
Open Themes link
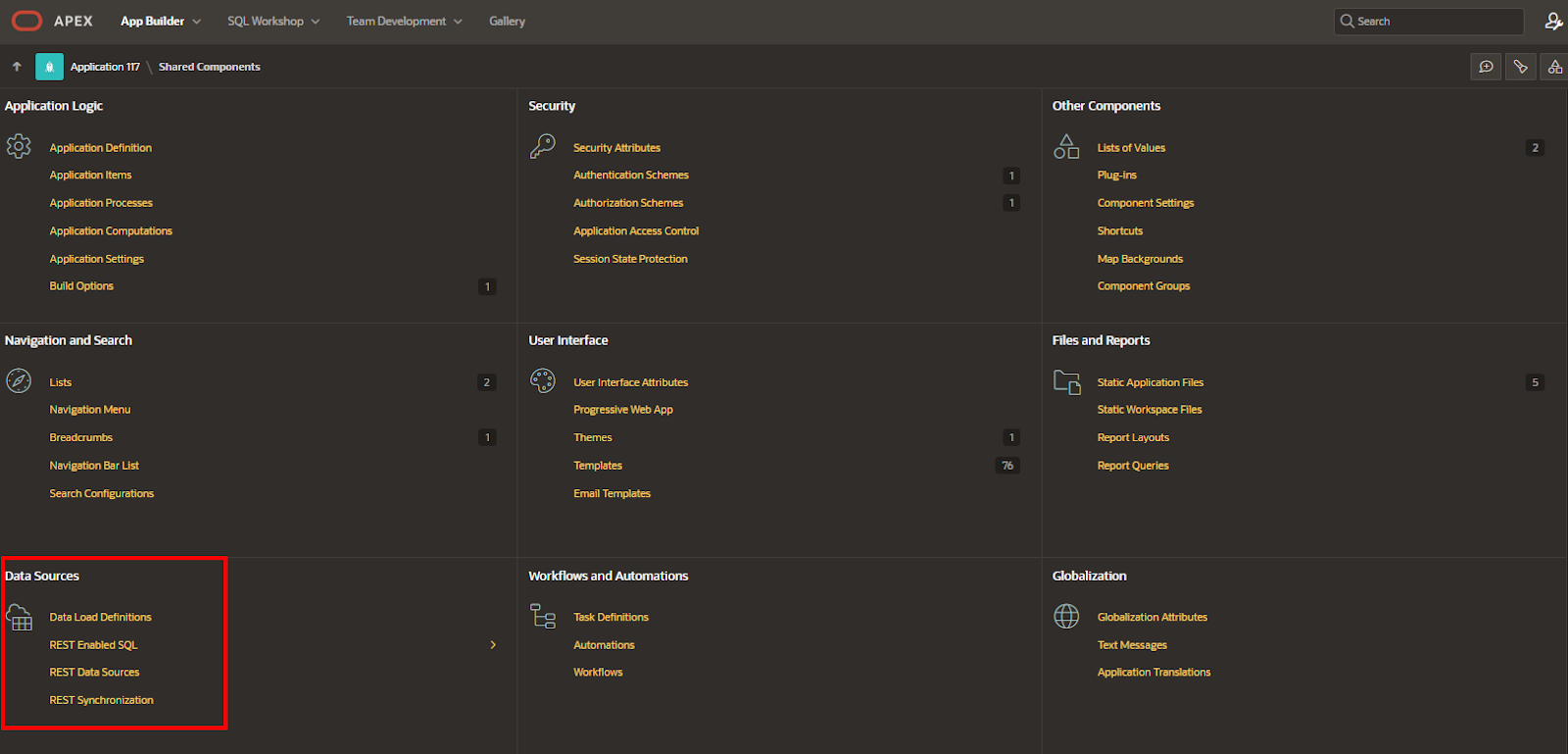coord(593,437)
